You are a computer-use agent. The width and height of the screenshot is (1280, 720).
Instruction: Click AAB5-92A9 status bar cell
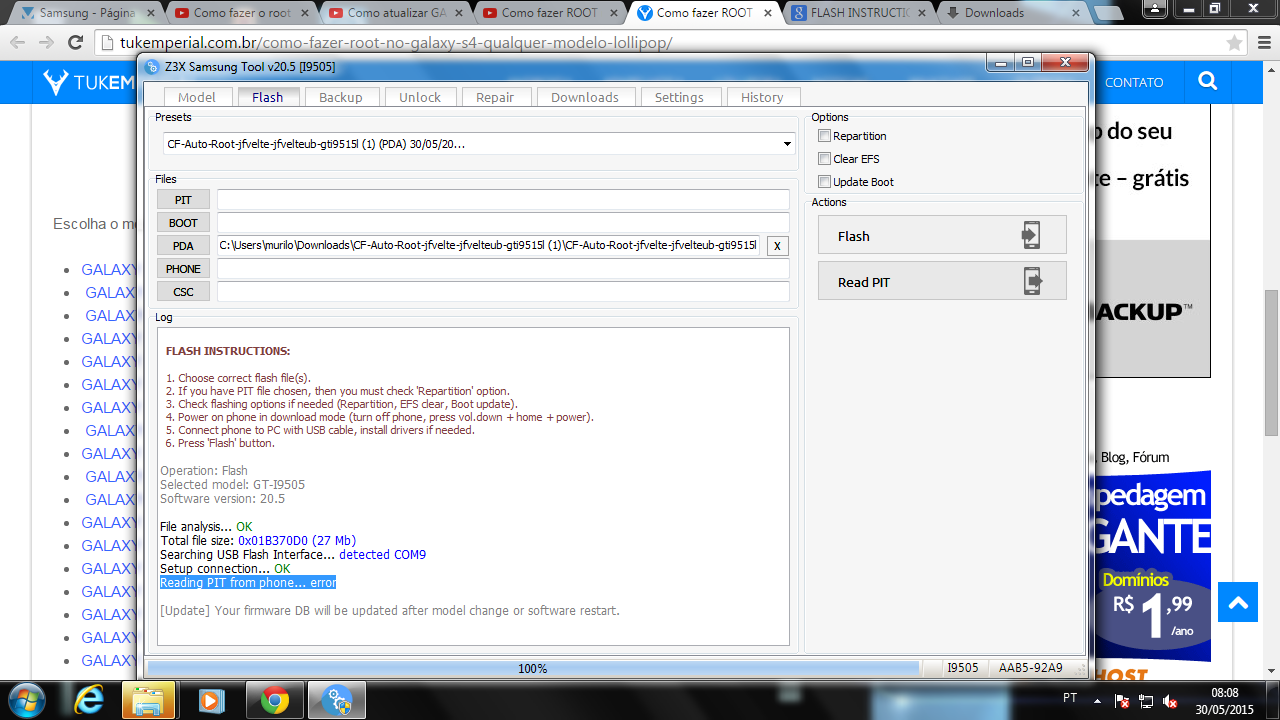1031,668
